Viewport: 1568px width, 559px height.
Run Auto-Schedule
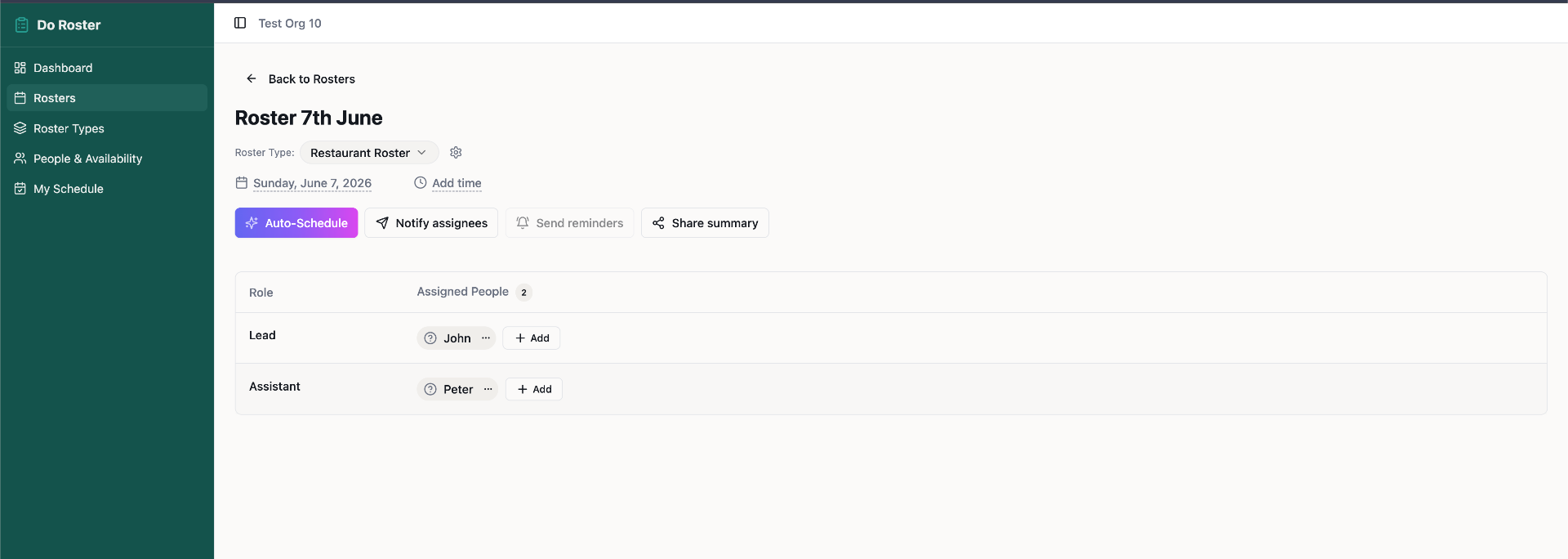[x=296, y=223]
